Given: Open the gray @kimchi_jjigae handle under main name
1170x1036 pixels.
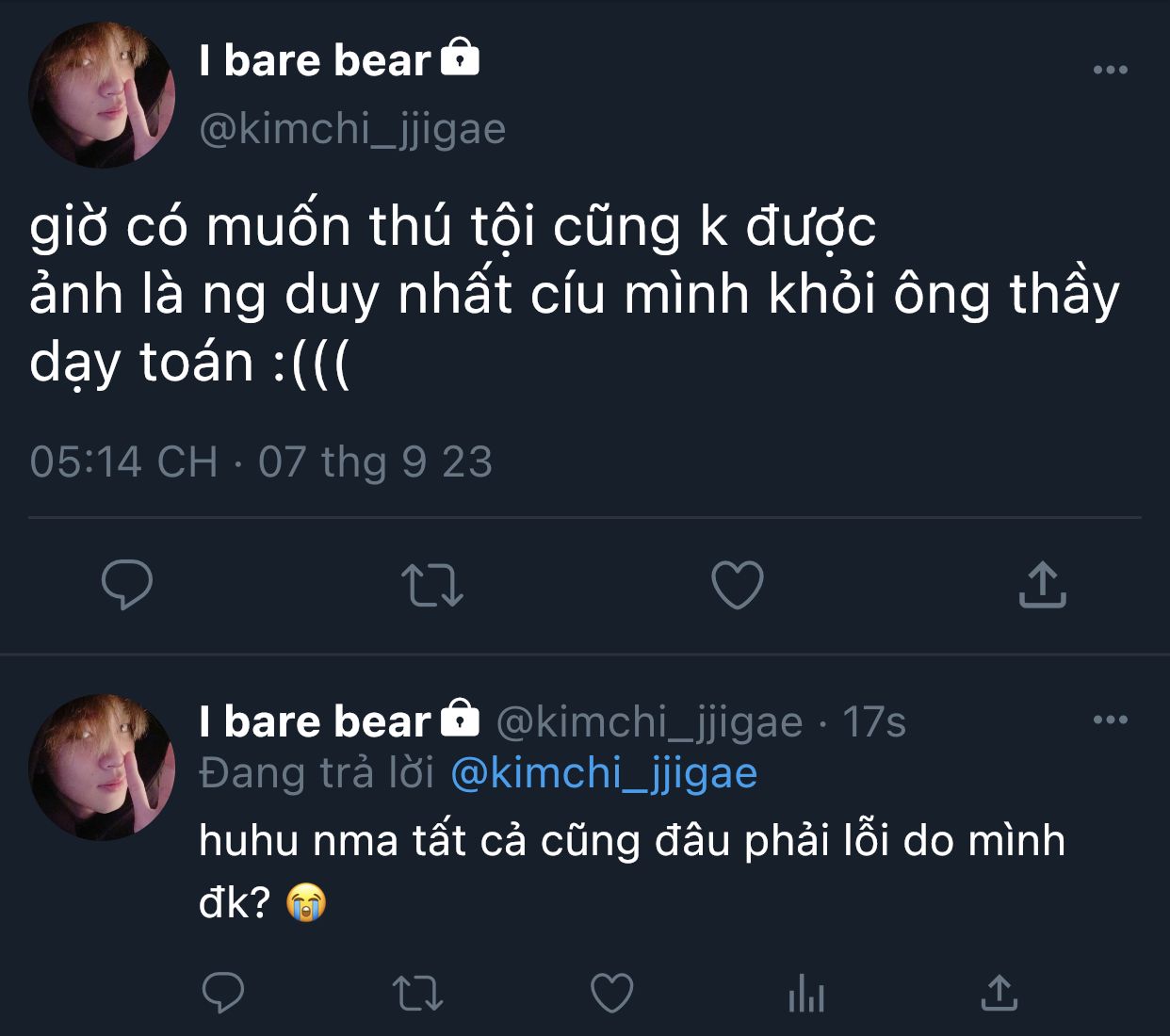Looking at the screenshot, I should tap(352, 129).
